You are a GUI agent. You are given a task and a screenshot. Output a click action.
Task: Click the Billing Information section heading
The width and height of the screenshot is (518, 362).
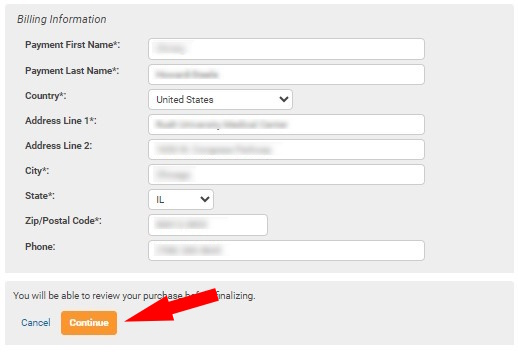[62, 19]
